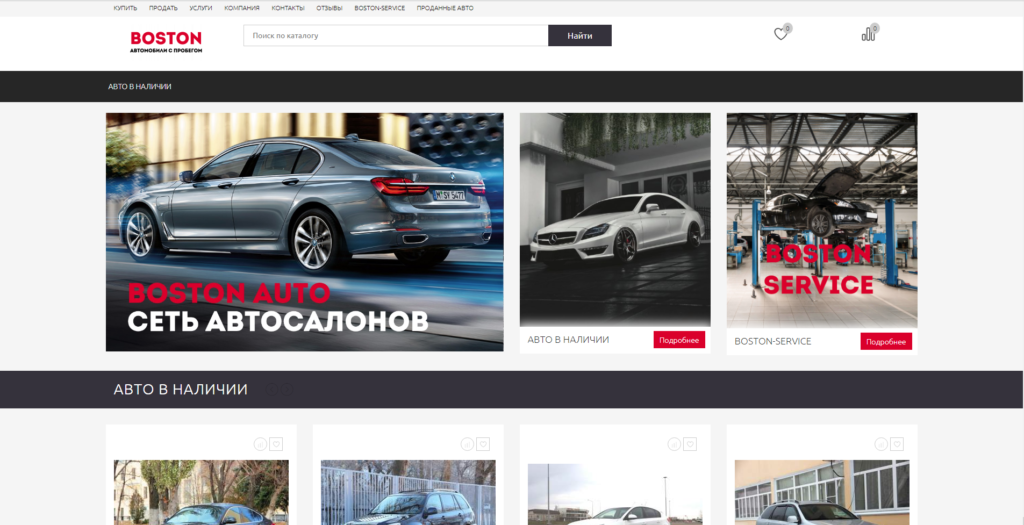1024x525 pixels.
Task: Show previous cars in the АВТО В НАЛИЧИИ carousel
Action: coord(272,390)
